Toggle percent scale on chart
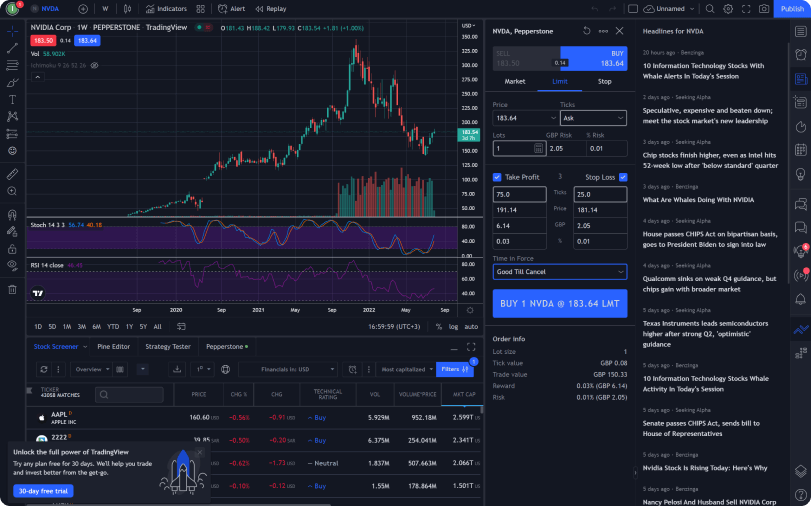 [x=439, y=326]
